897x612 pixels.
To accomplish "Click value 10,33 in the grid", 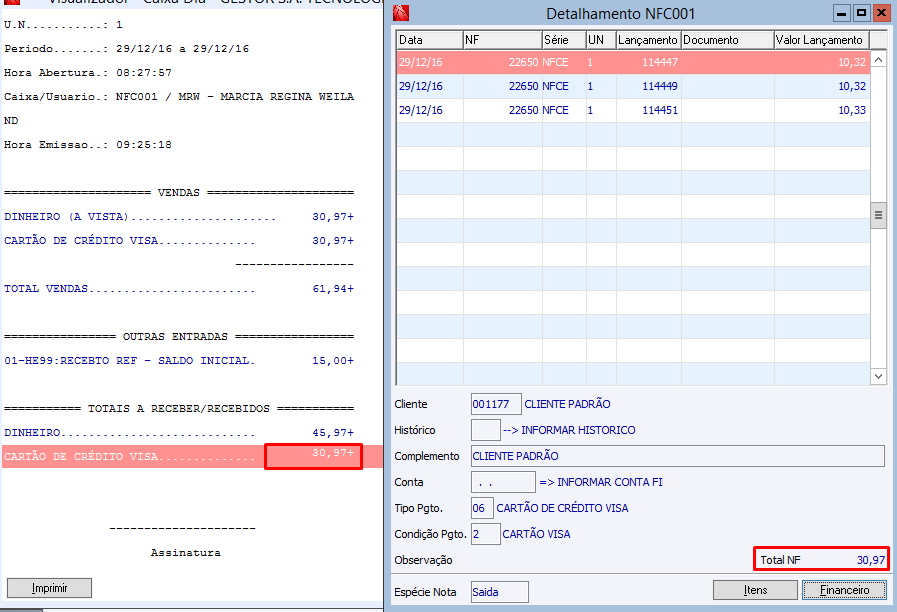I will [852, 110].
